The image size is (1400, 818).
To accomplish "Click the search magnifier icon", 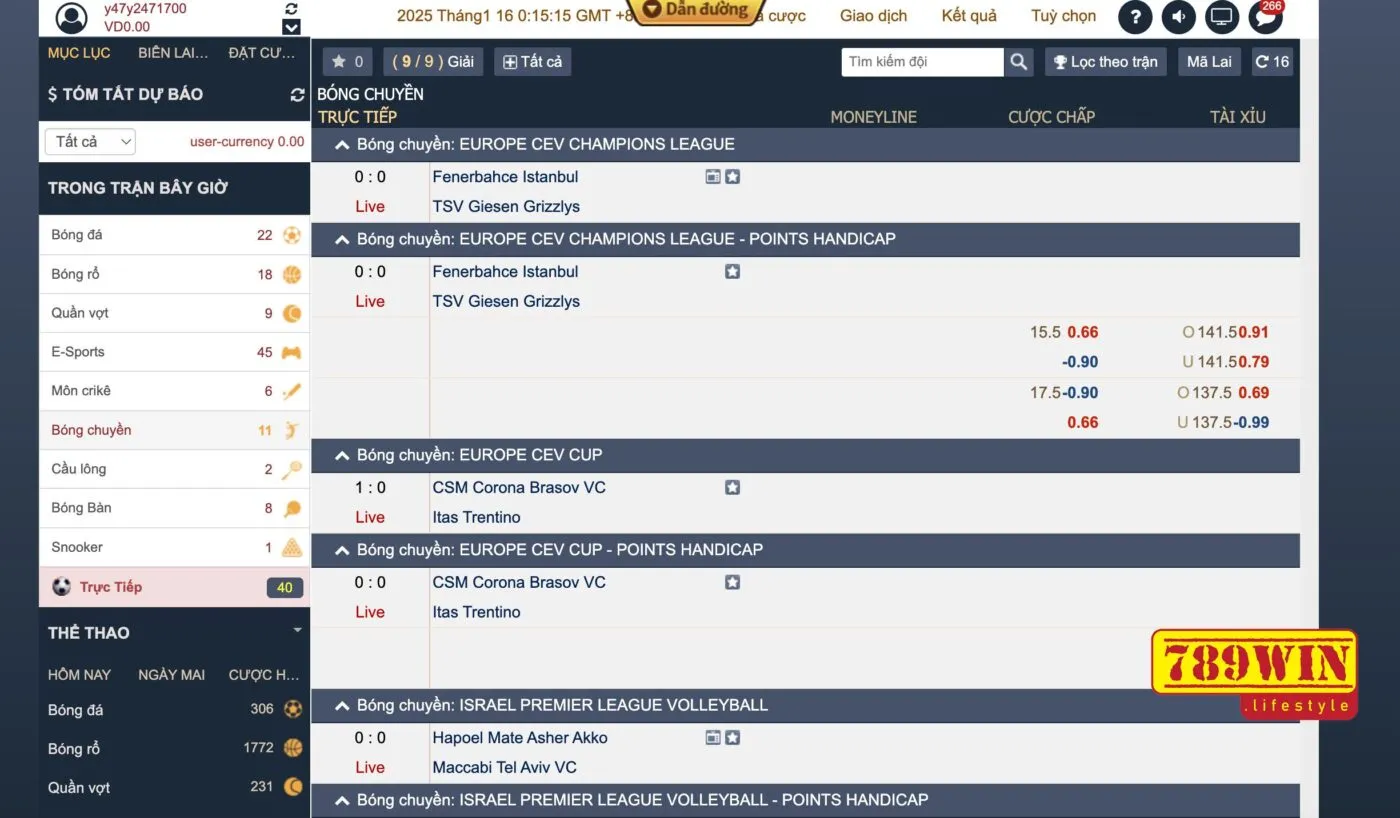I will (x=1018, y=62).
